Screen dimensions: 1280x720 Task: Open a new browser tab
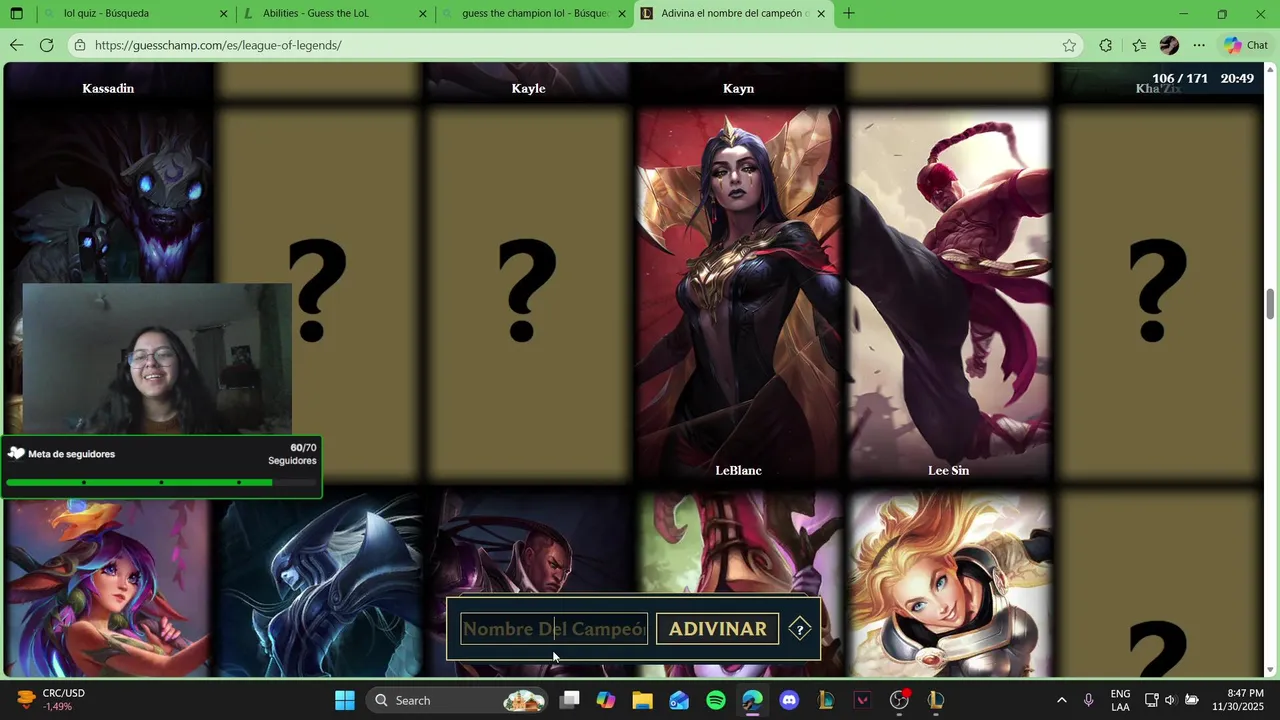click(848, 14)
